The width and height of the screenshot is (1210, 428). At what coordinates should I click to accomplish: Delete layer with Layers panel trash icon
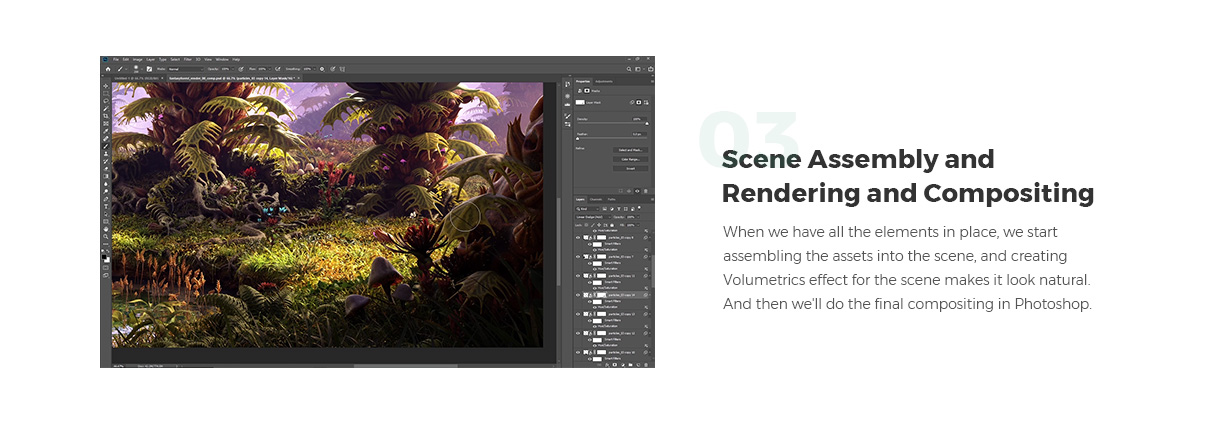click(645, 364)
